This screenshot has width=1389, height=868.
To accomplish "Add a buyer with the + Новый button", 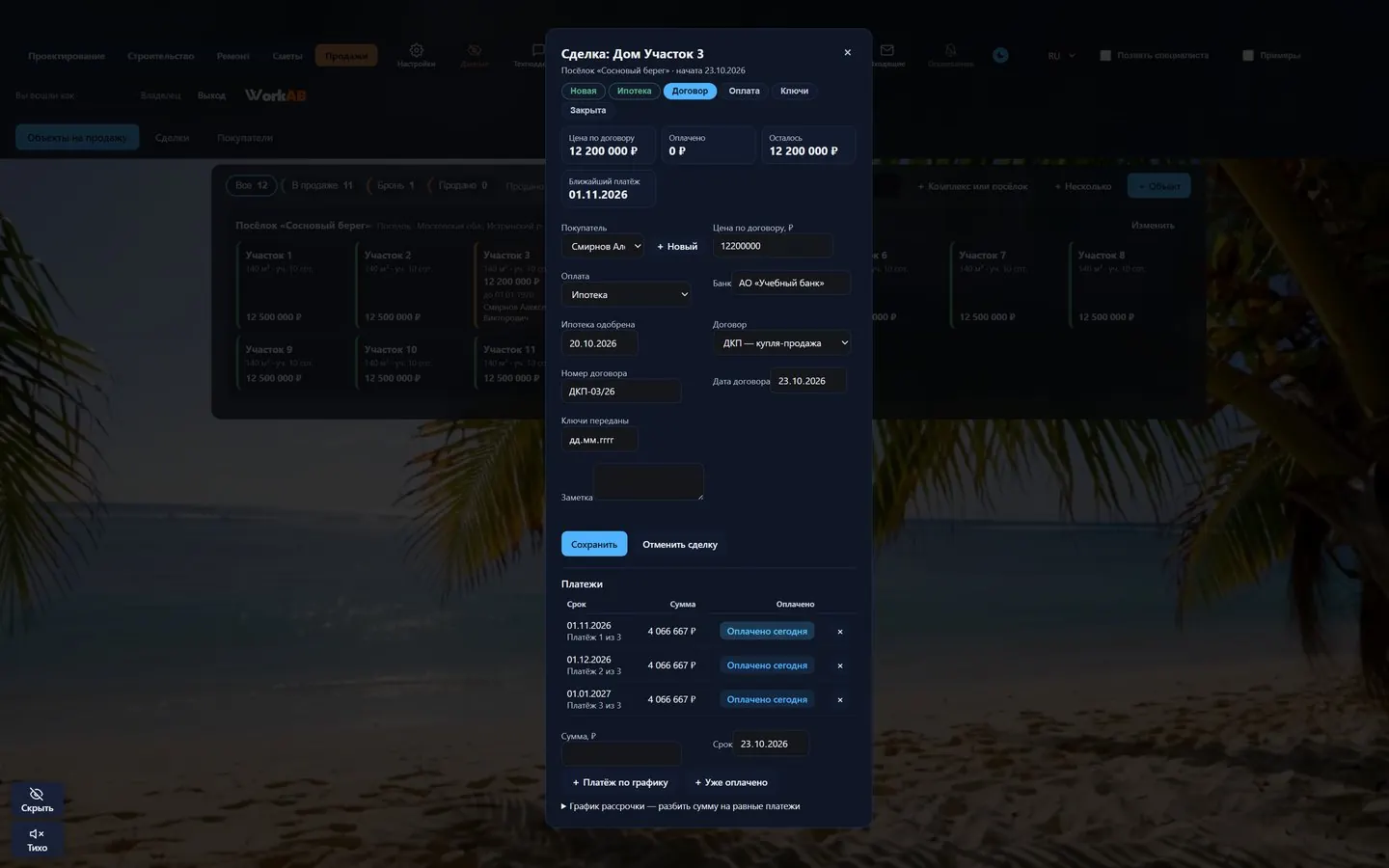I will 677,246.
